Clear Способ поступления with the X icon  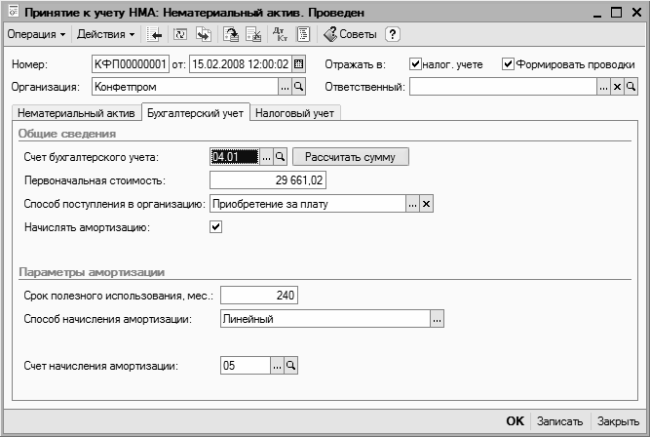(425, 204)
